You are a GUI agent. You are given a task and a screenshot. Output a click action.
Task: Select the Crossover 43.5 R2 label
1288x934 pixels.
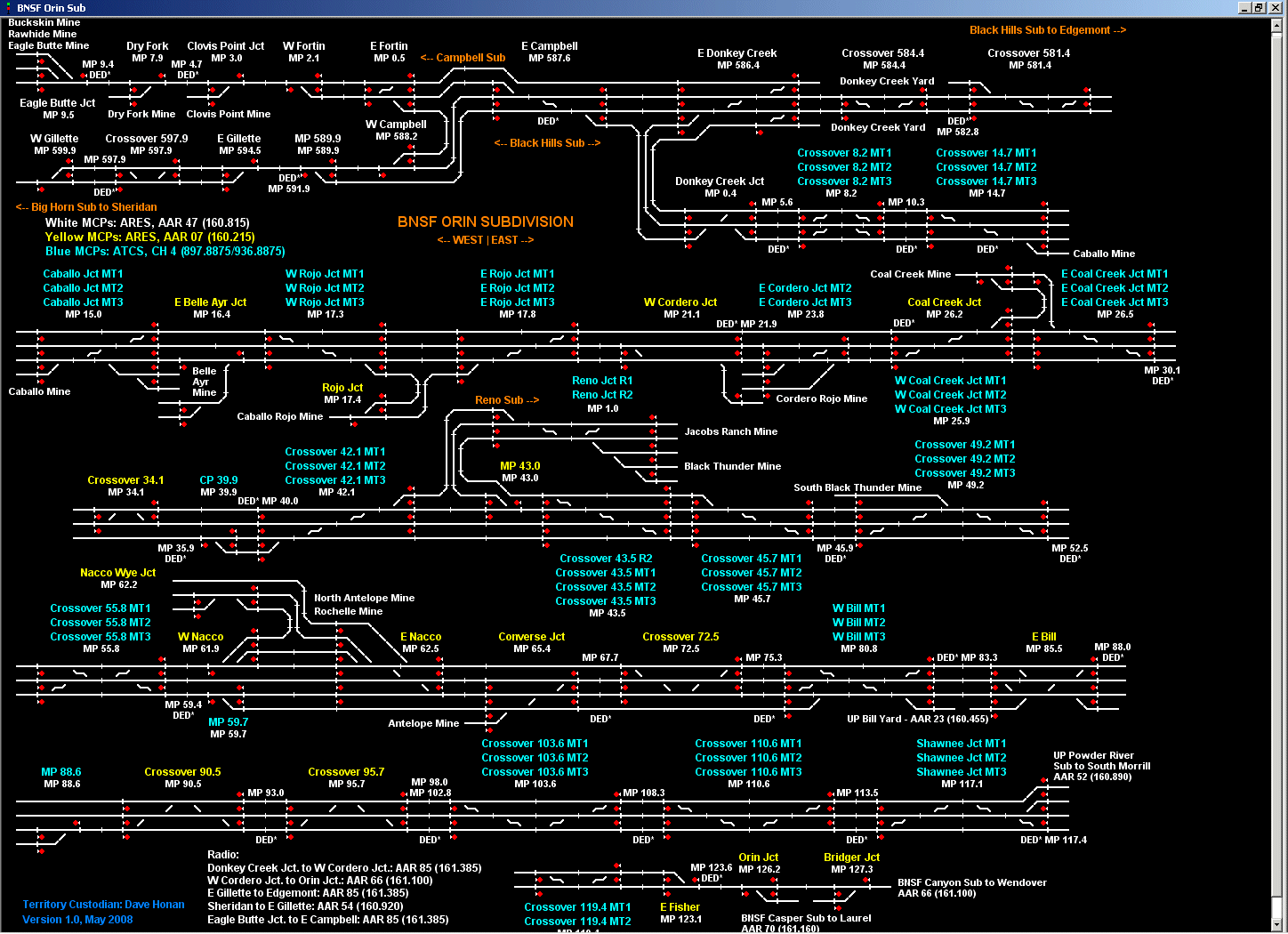[x=606, y=559]
